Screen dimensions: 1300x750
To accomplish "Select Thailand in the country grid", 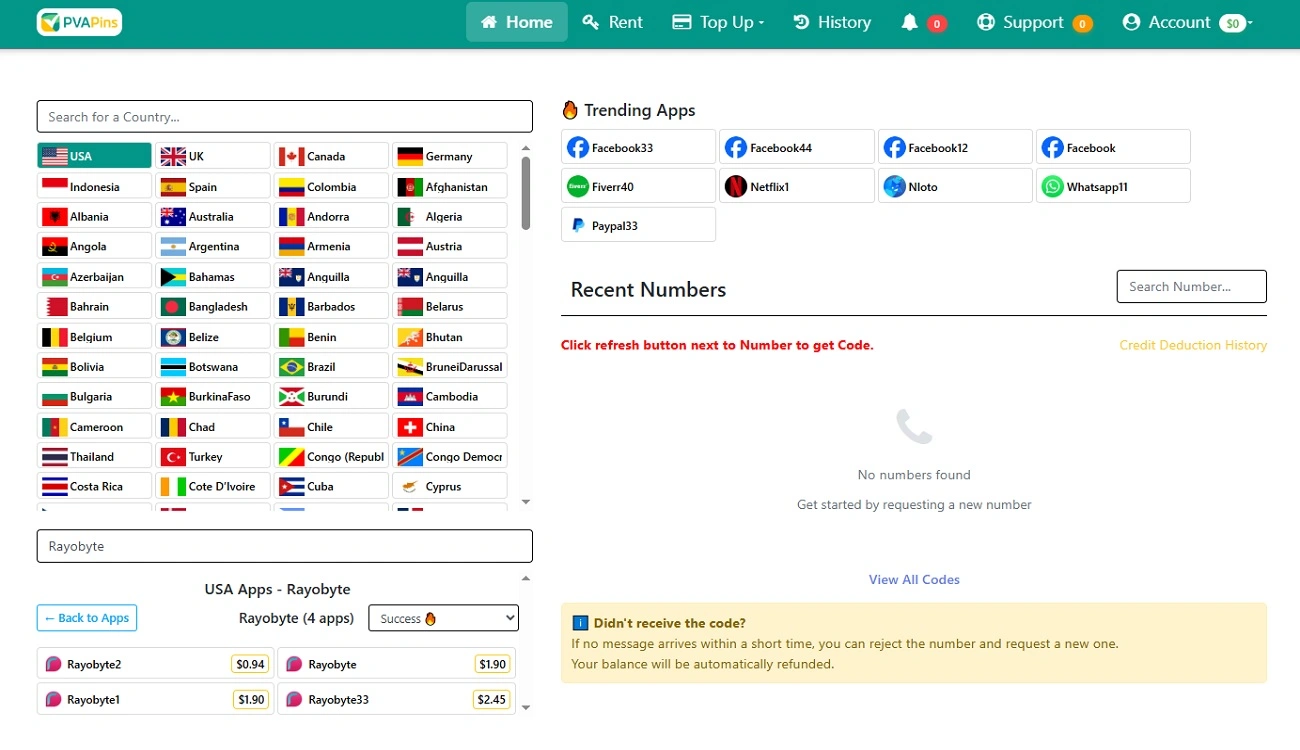I will (95, 457).
